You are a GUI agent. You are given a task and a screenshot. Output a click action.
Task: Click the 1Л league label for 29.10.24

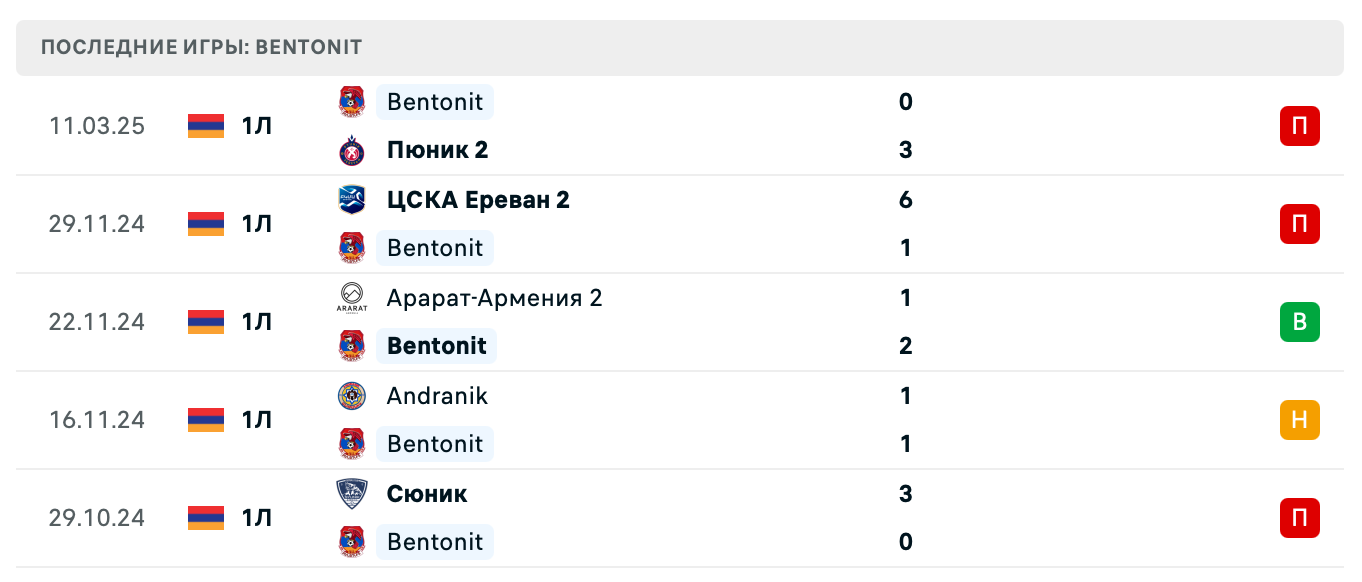[256, 518]
